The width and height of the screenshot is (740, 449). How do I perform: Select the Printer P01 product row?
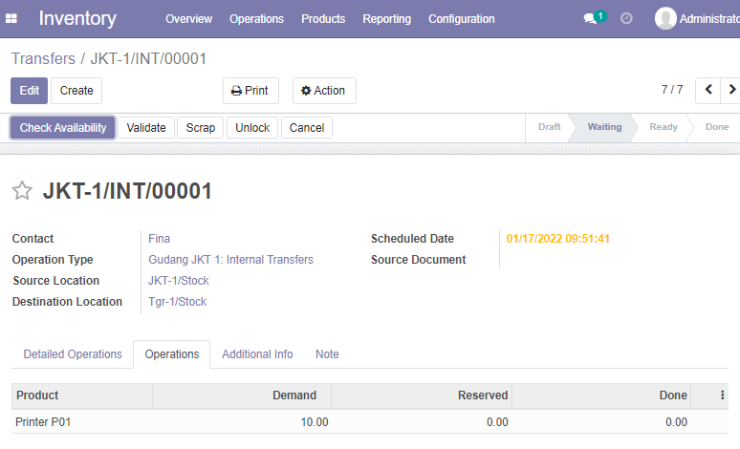pos(370,422)
